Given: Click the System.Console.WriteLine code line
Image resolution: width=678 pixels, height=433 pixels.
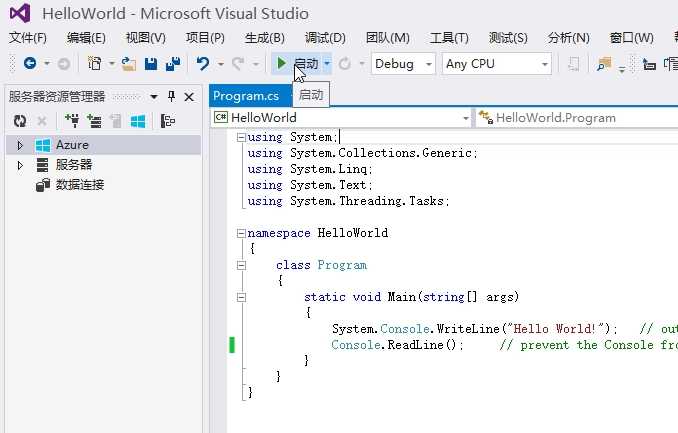Looking at the screenshot, I should point(475,329).
